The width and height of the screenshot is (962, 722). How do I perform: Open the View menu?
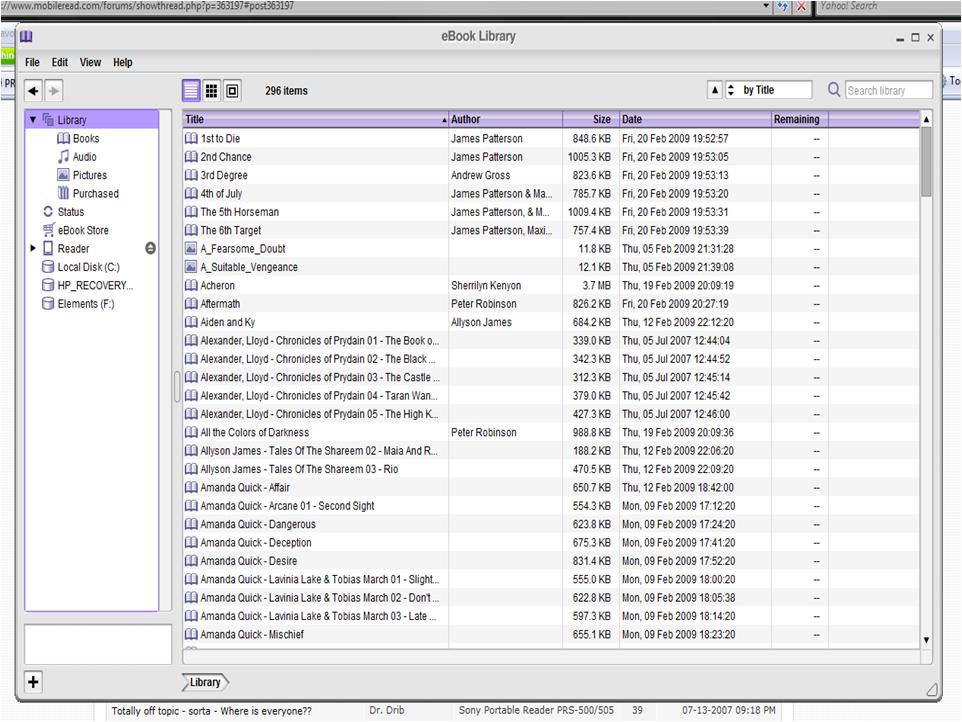pyautogui.click(x=90, y=62)
